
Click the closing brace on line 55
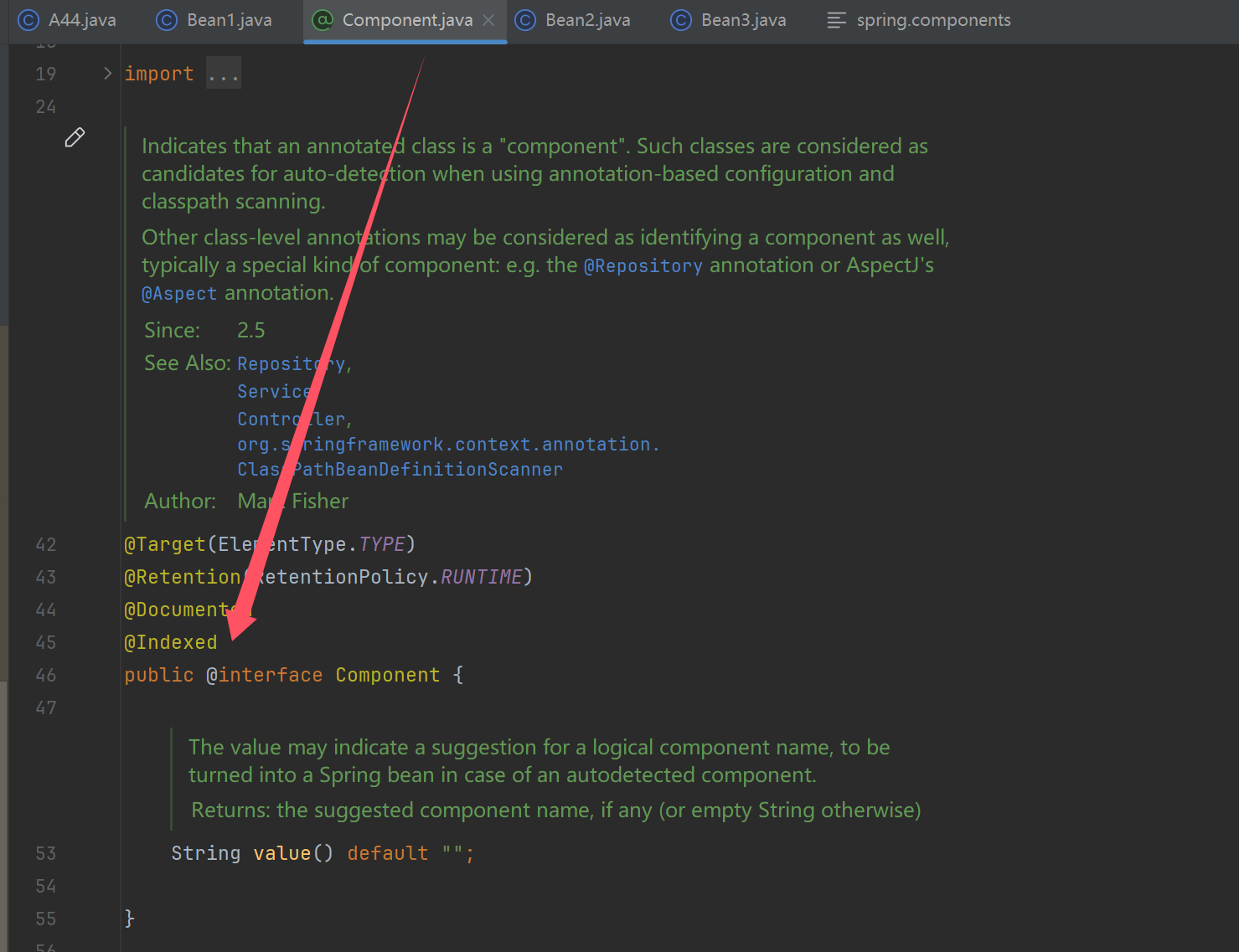(130, 919)
